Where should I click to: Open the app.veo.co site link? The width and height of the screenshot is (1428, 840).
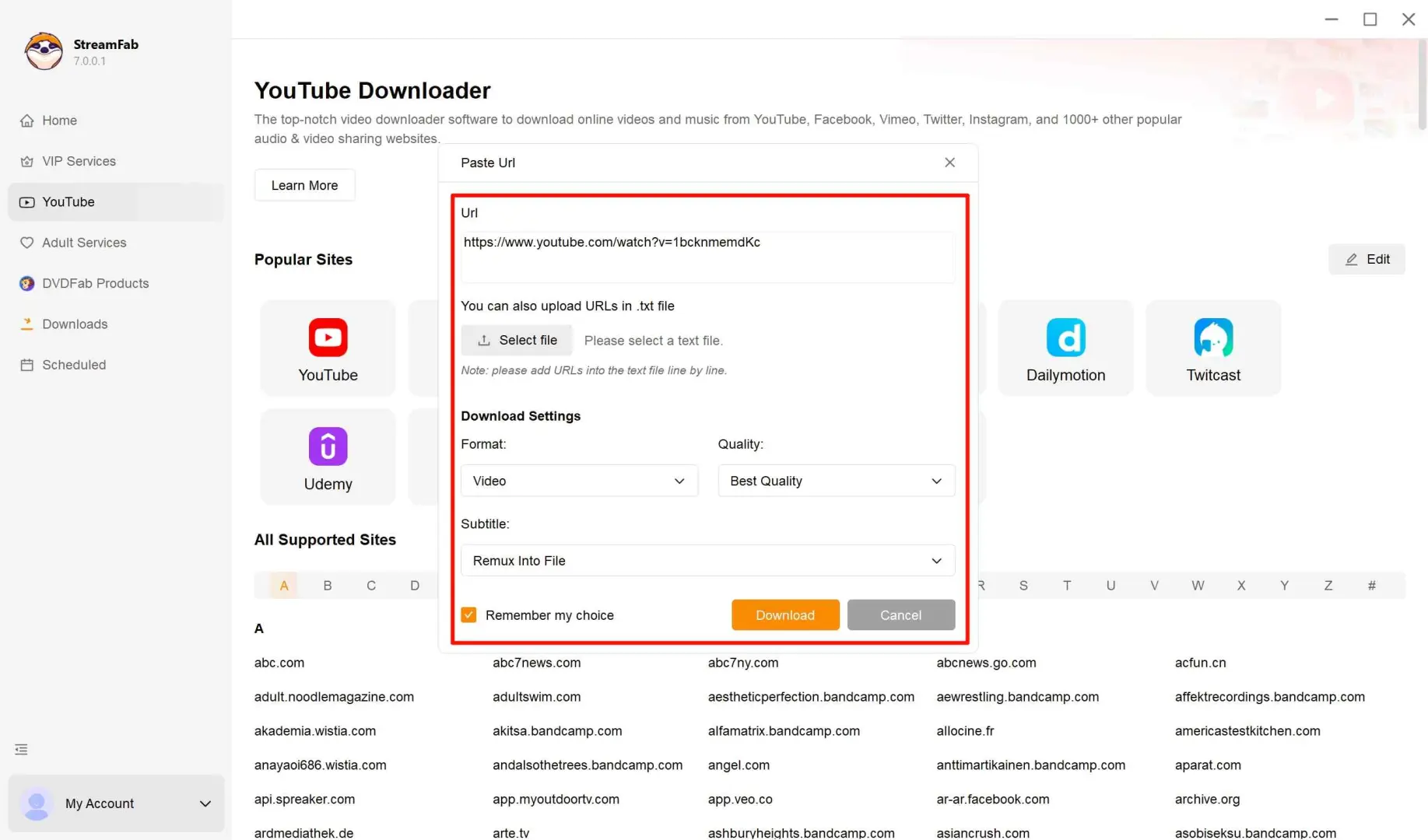click(740, 800)
